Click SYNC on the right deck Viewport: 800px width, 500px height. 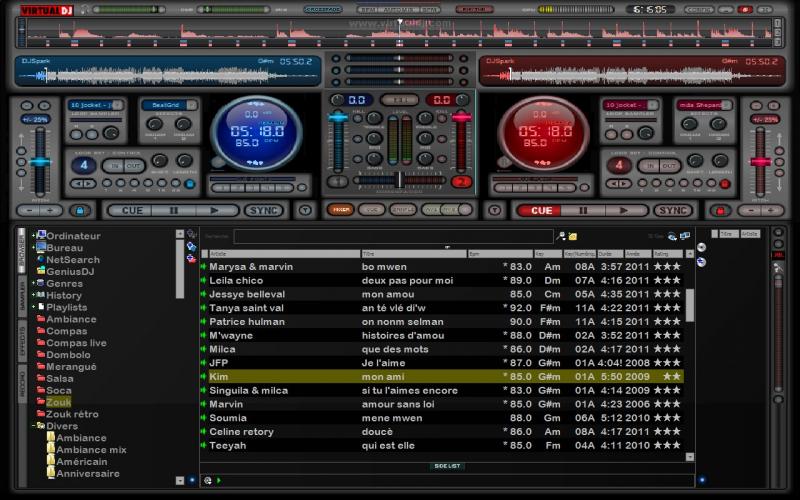(673, 211)
